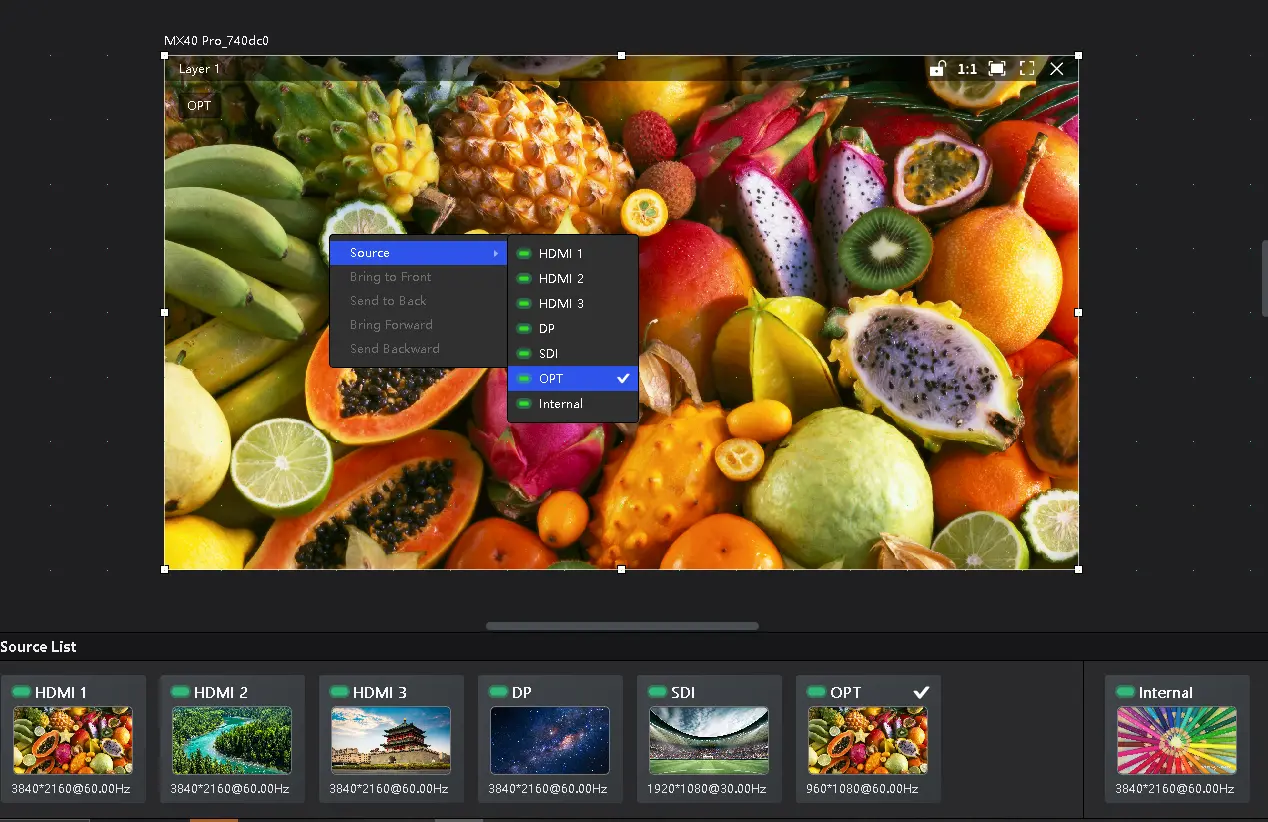Click the horizontal canvas scrollbar

(622, 626)
